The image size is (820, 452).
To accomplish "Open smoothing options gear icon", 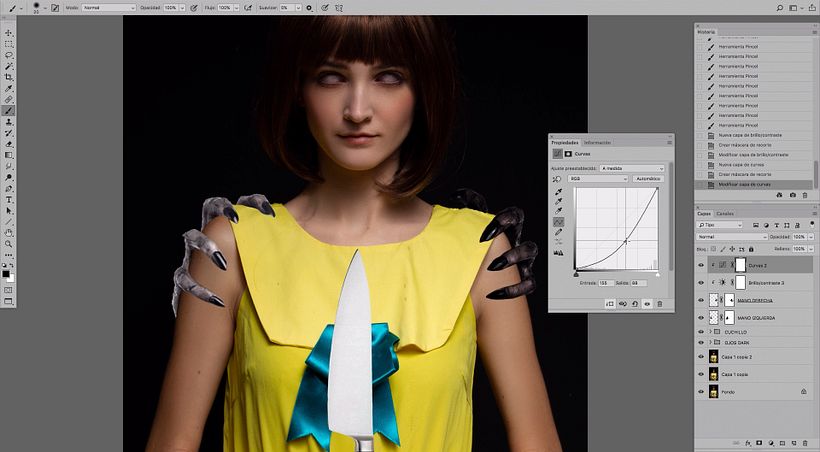I will point(309,8).
